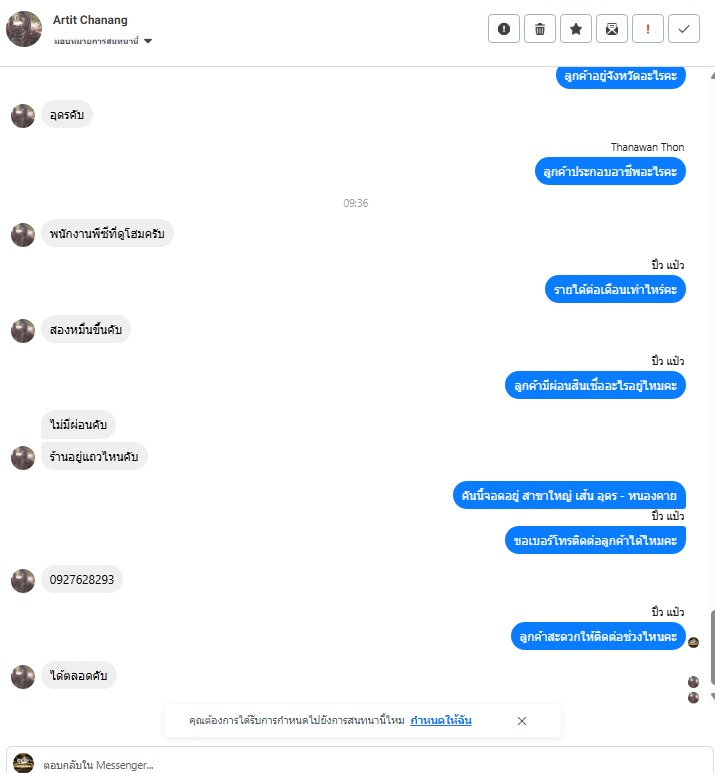This screenshot has height=773, width=715.
Task: Delete this conversation with the trash icon
Action: tap(539, 29)
